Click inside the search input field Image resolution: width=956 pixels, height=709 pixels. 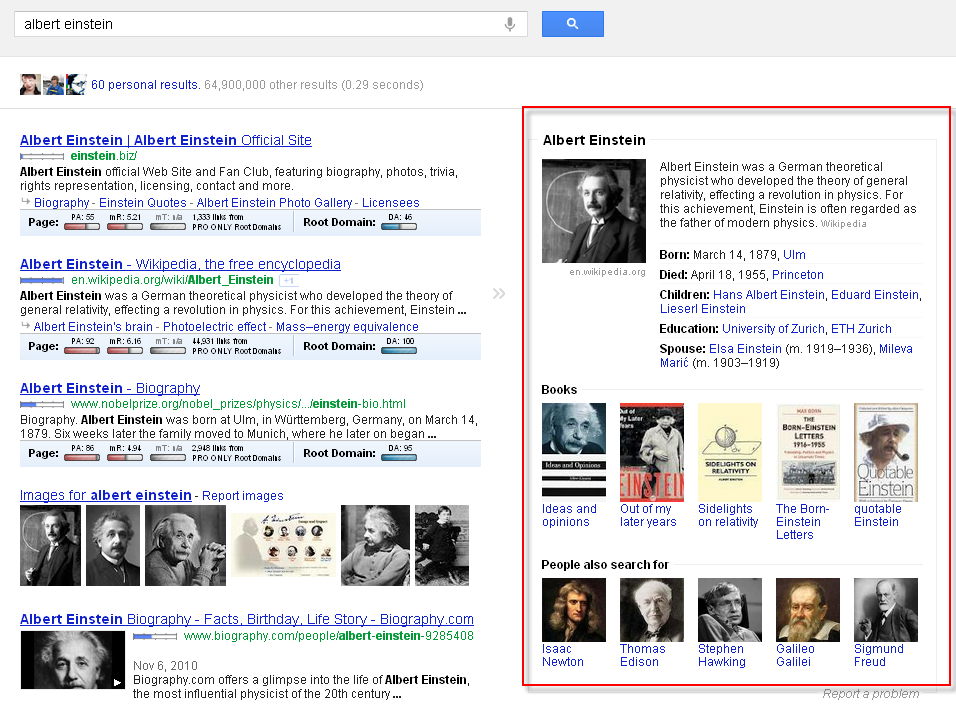click(x=255, y=24)
